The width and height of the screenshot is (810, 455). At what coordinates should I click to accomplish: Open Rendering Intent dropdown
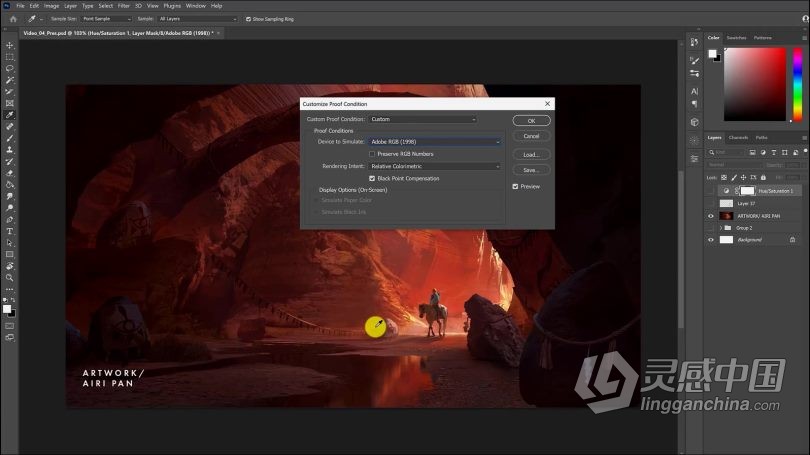(x=434, y=166)
